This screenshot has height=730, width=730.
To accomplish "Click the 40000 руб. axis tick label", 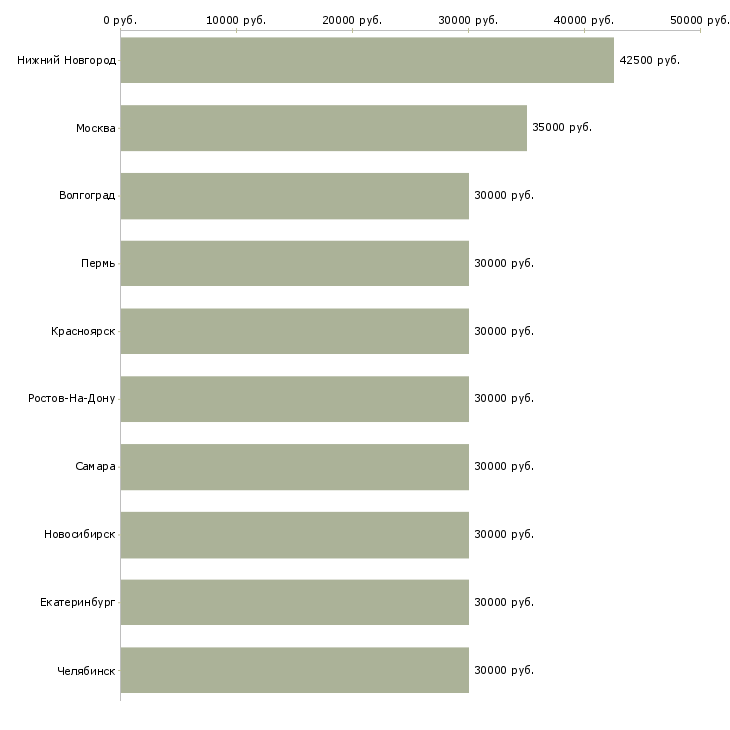I will tap(584, 20).
